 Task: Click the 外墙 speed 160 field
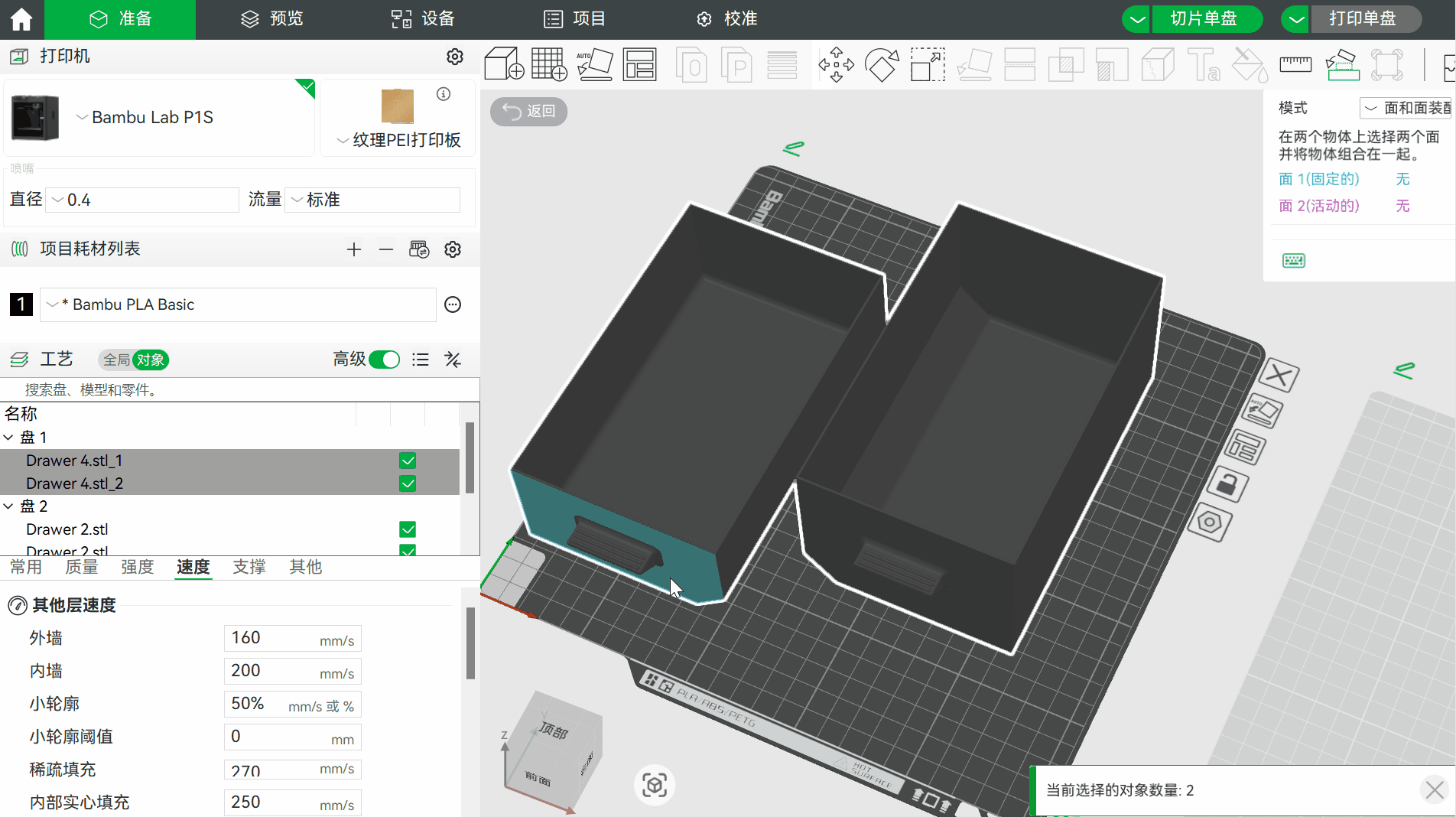click(x=292, y=638)
